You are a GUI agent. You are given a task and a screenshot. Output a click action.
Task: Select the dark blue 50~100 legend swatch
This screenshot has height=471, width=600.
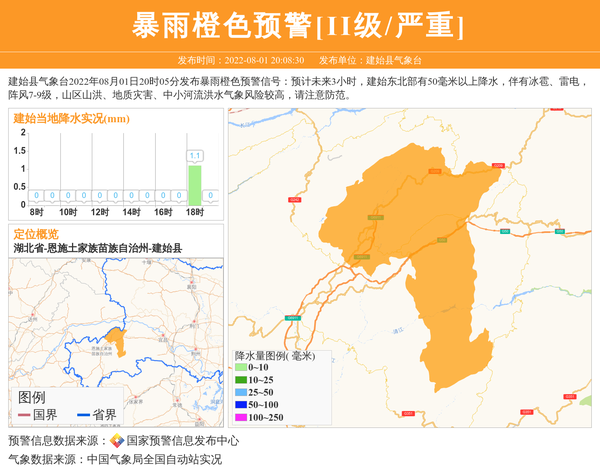(241, 404)
